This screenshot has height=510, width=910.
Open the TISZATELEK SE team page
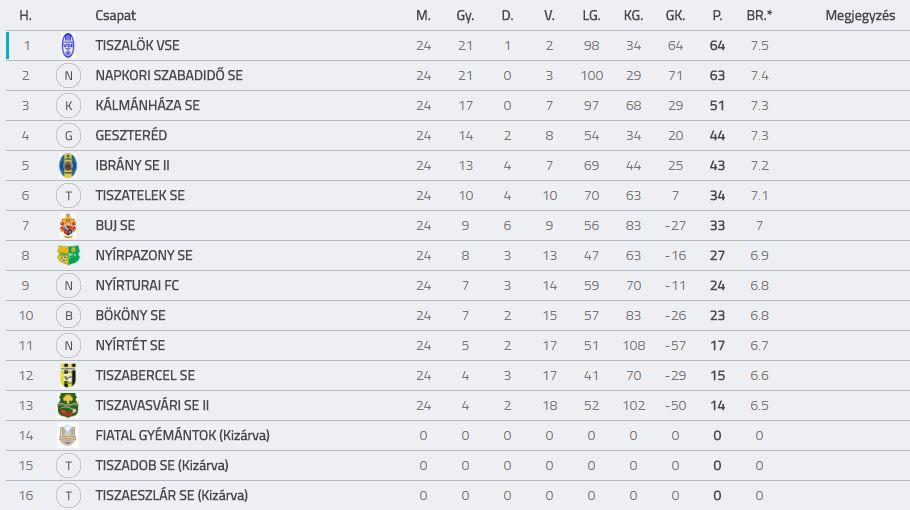pos(140,196)
